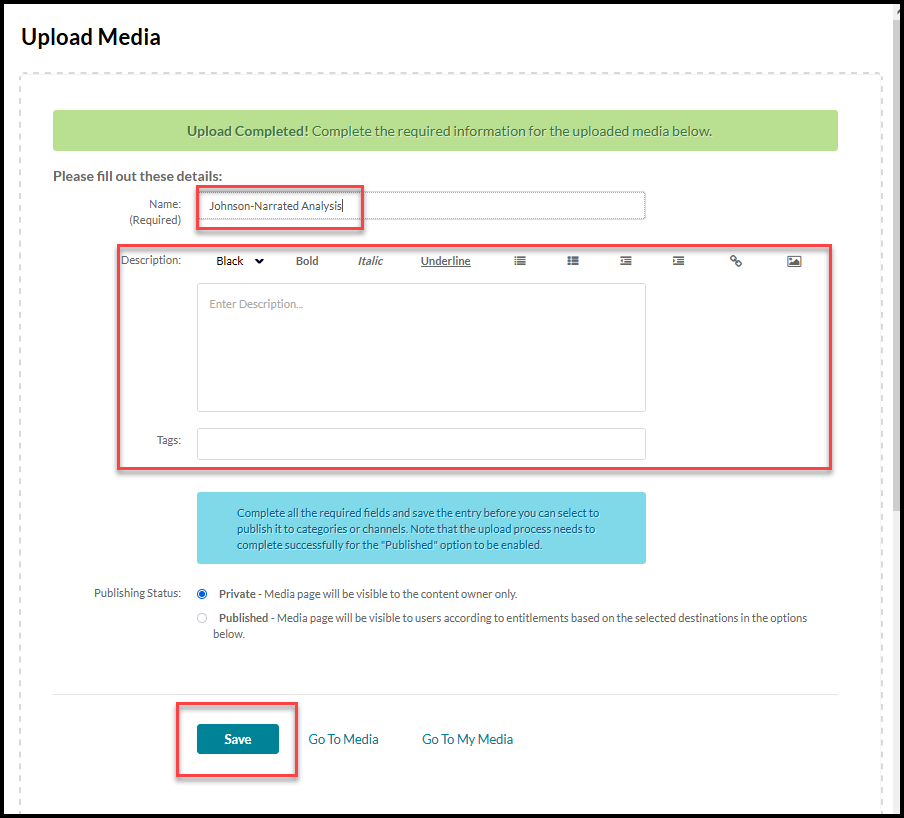Select the Private publishing status option
This screenshot has width=904, height=818.
point(202,594)
